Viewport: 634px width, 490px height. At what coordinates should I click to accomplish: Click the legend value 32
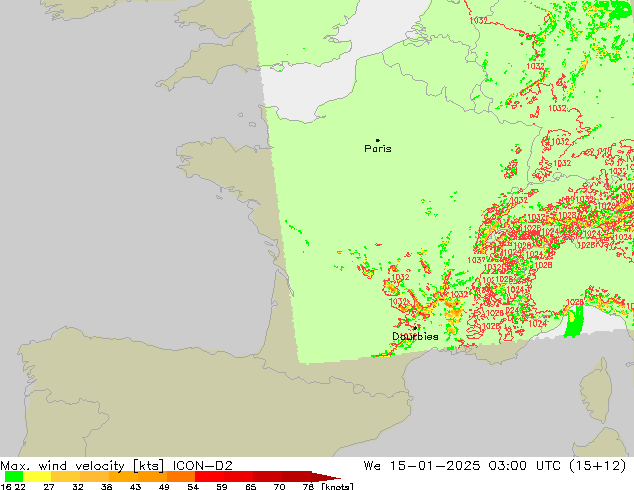tap(78, 487)
